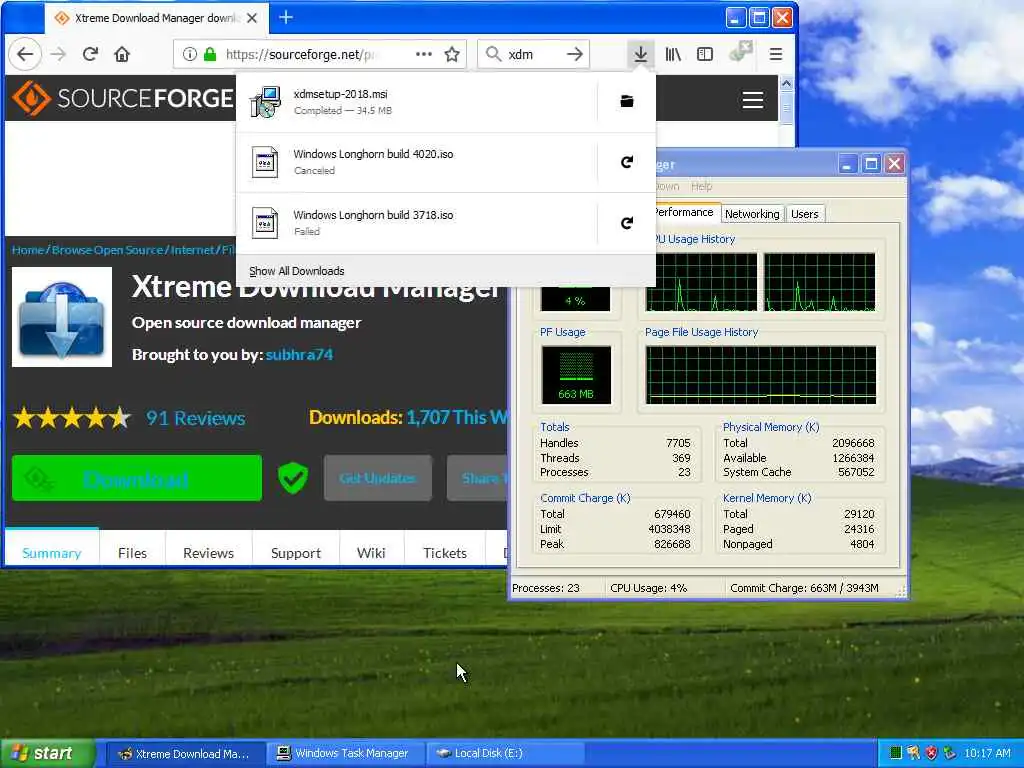Switch to Windows Task Manager taskbar button

coord(344,754)
